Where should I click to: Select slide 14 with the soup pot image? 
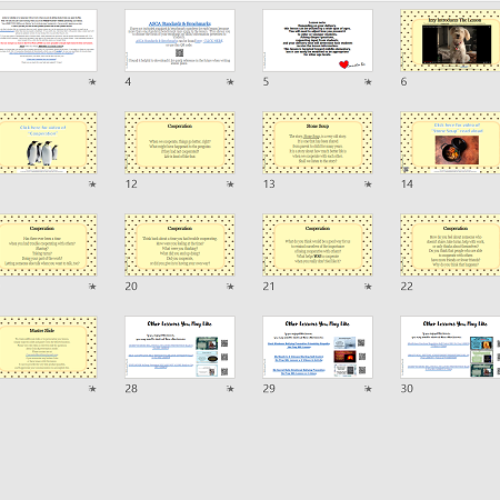(x=450, y=143)
